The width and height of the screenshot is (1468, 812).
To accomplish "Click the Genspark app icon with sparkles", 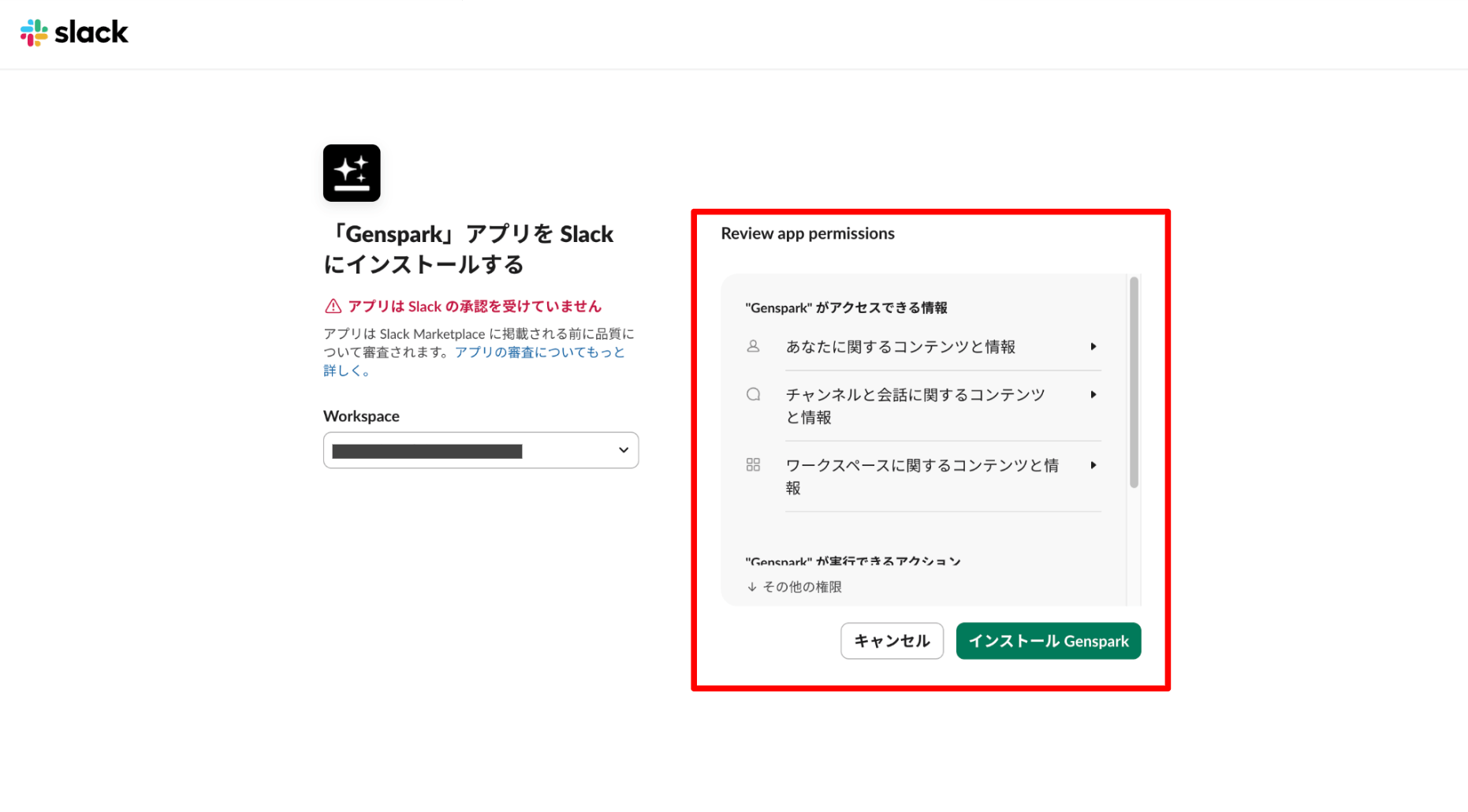I will (352, 173).
